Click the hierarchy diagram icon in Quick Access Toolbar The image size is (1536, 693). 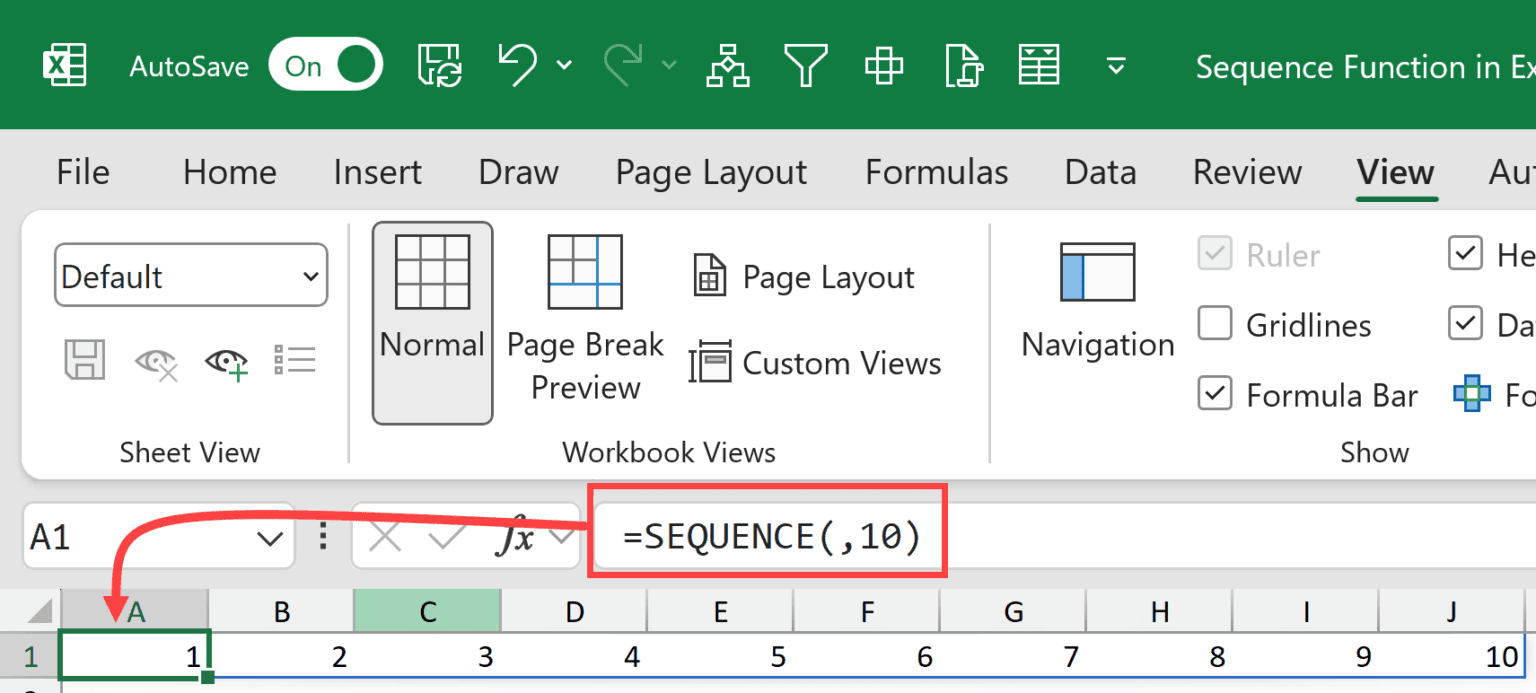pos(727,64)
